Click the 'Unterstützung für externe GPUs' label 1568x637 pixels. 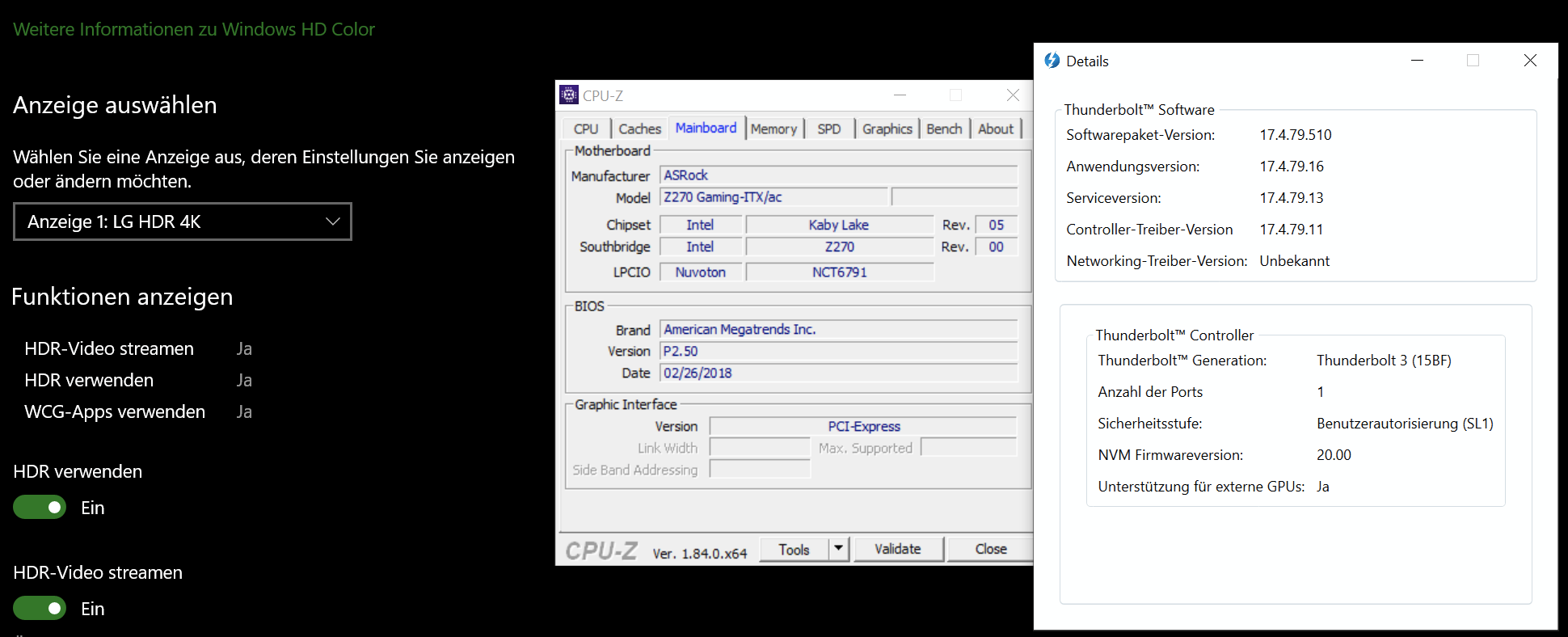point(1201,487)
